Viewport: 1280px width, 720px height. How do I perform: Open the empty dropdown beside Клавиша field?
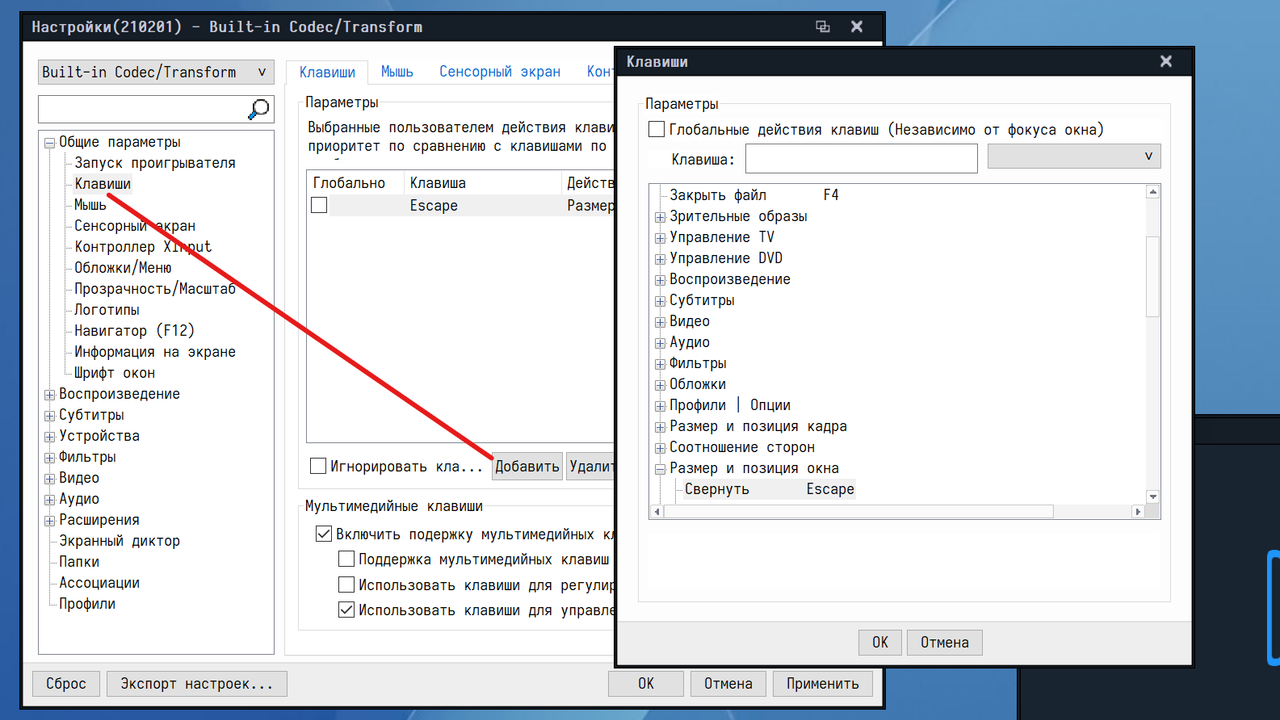pyautogui.click(x=1074, y=157)
